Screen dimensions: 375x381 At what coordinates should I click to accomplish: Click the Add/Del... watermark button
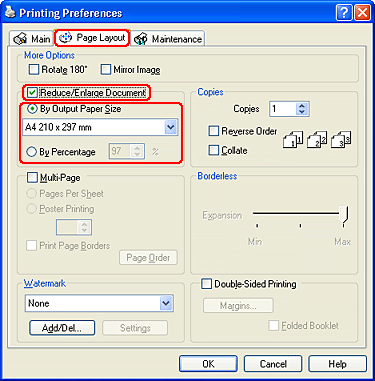tap(62, 328)
